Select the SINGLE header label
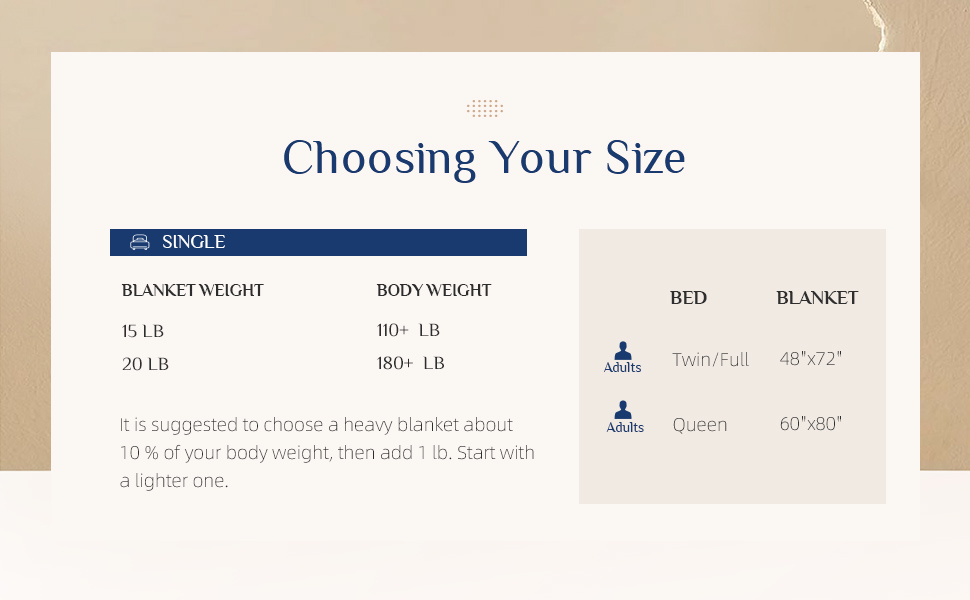 point(193,242)
